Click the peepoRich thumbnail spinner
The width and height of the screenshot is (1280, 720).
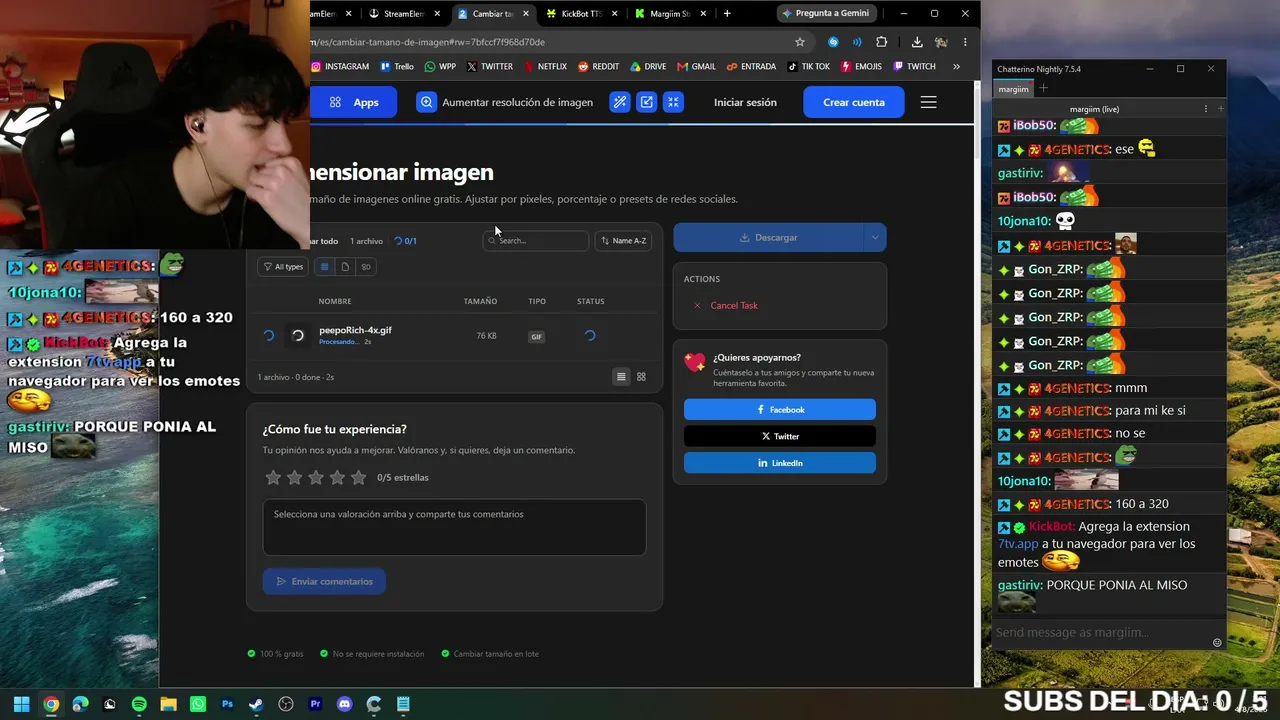[297, 336]
